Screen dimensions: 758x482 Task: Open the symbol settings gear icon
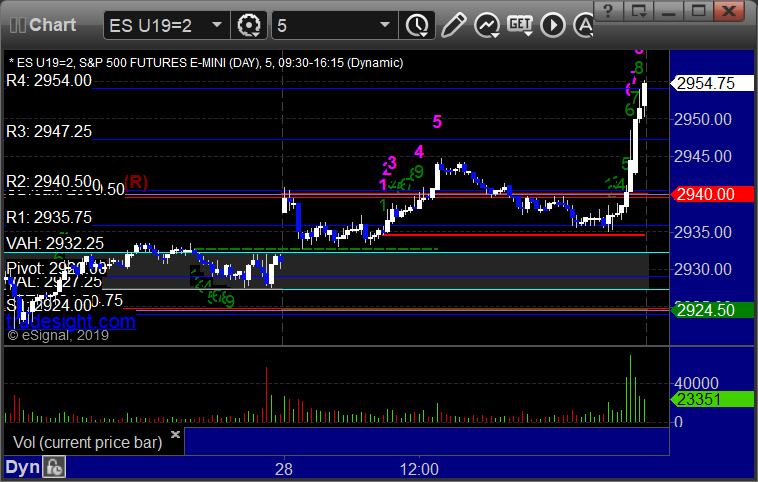pyautogui.click(x=249, y=25)
